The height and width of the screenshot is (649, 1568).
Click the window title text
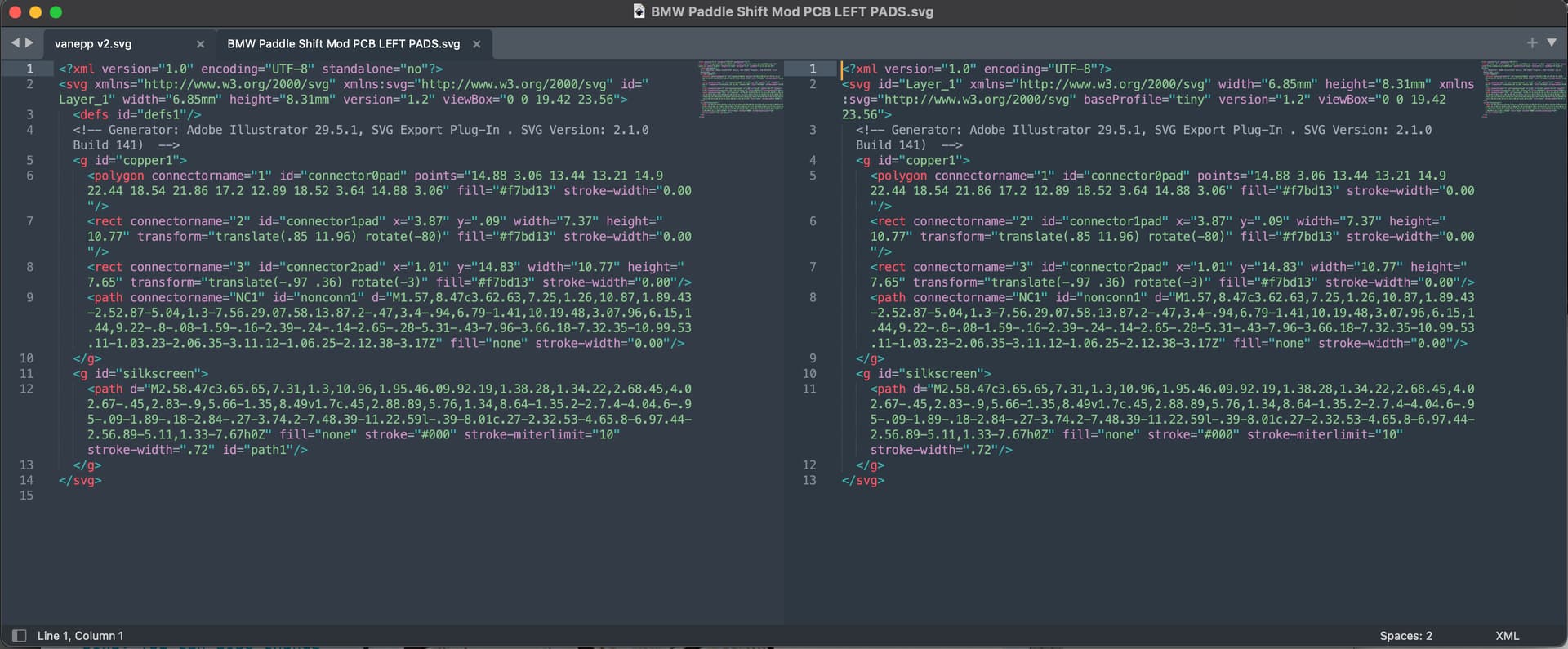(x=792, y=11)
